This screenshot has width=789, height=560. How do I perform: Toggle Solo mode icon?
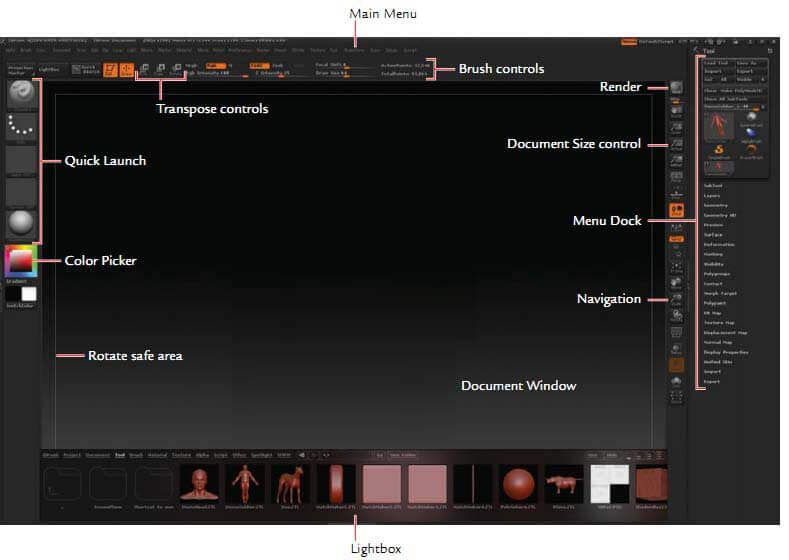coord(676,381)
